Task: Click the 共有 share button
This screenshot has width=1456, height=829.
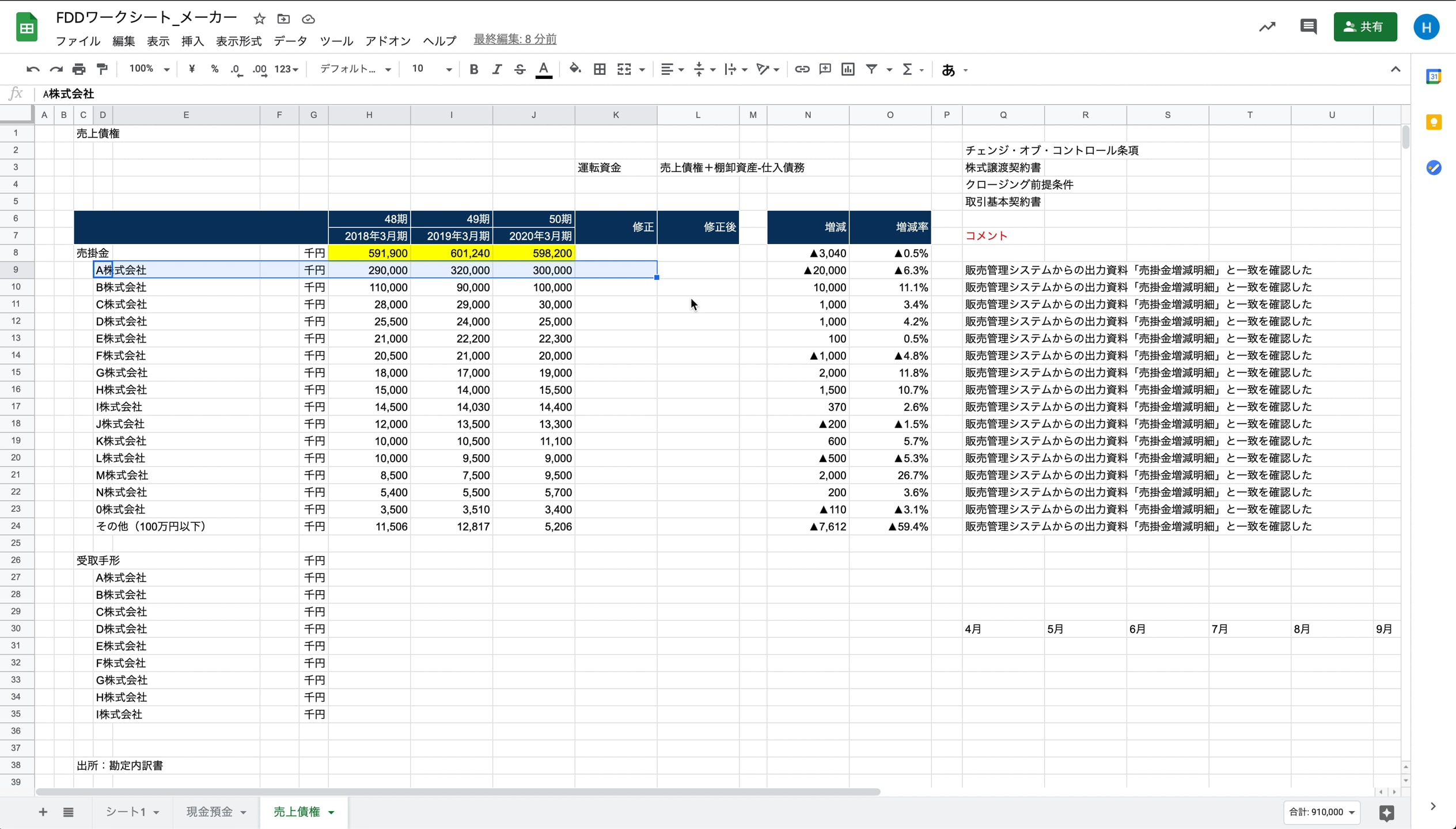Action: click(1365, 26)
